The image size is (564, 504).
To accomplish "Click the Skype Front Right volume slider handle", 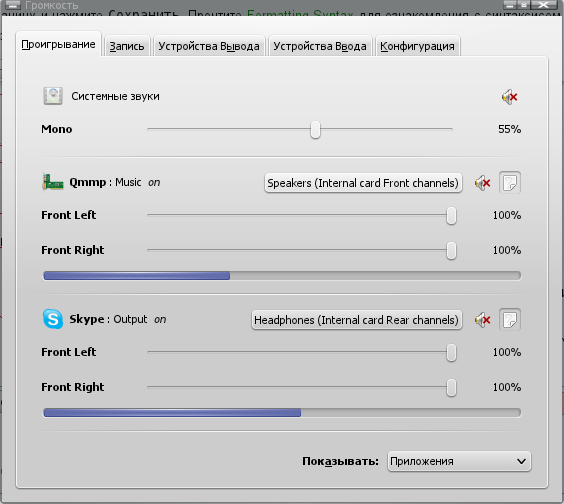I will tap(451, 387).
